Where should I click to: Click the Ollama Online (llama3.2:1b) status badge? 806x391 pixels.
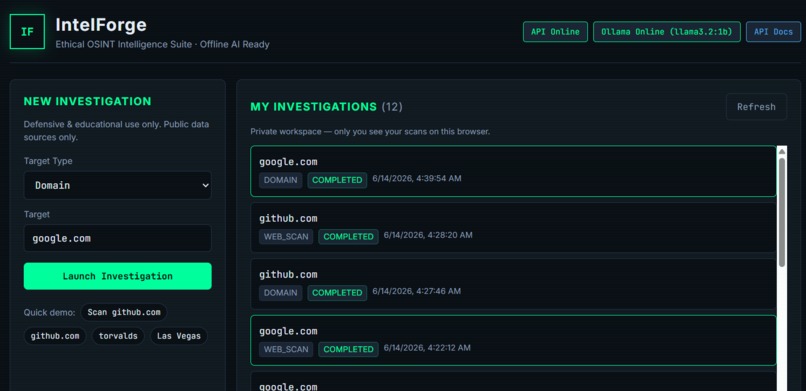click(x=667, y=32)
